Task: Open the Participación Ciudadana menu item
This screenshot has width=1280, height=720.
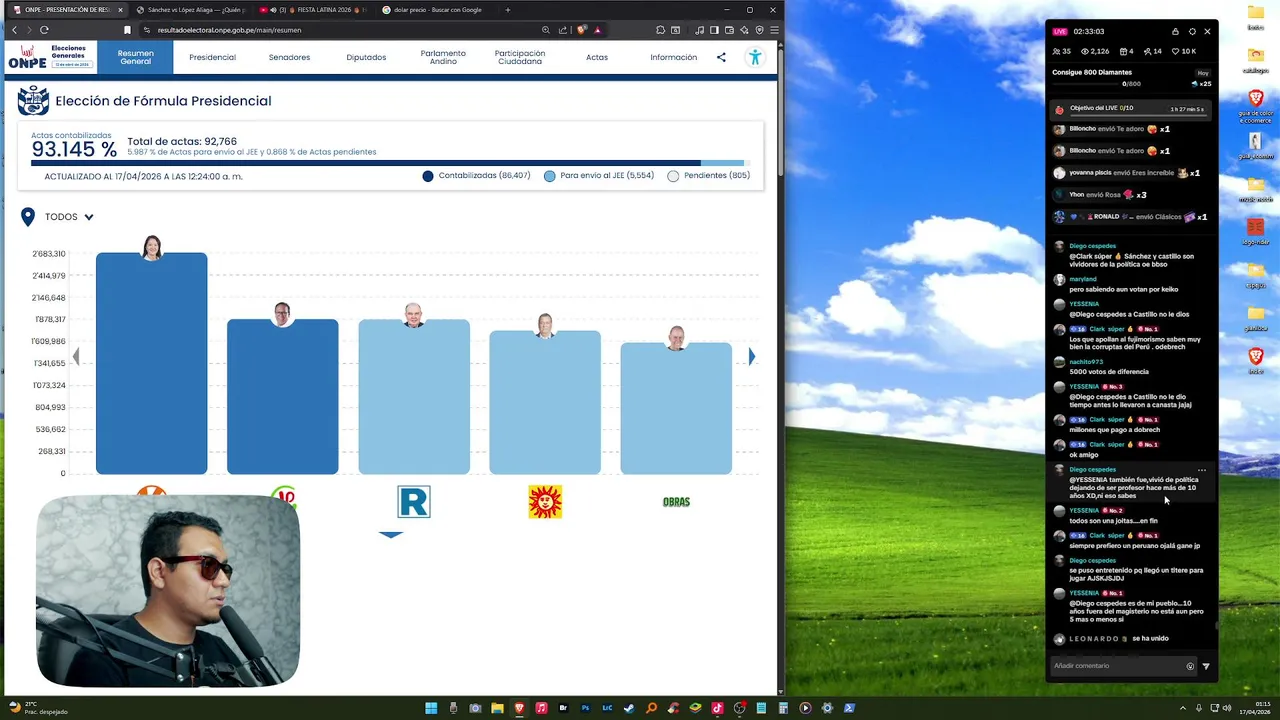Action: (x=520, y=57)
